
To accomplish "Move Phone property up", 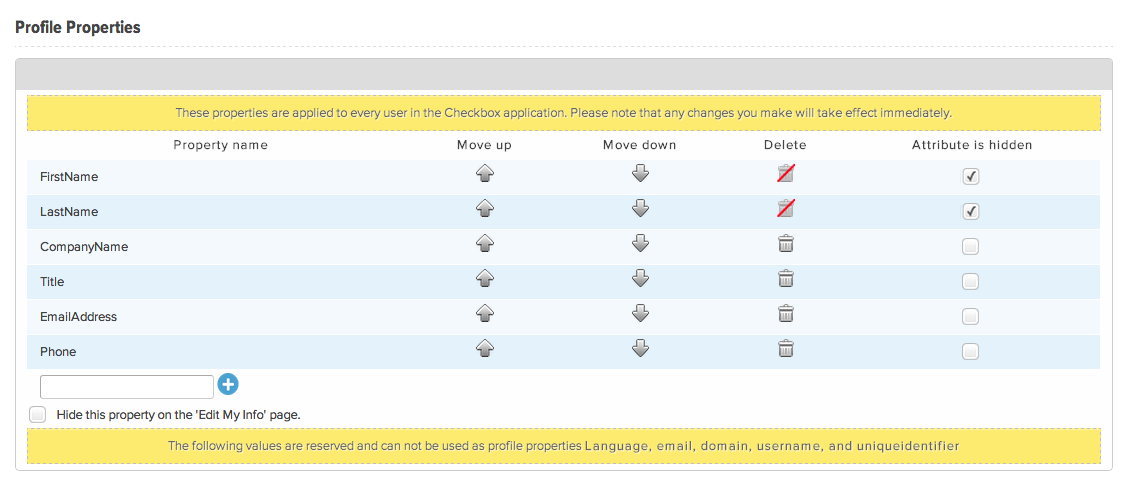I will pyautogui.click(x=485, y=349).
